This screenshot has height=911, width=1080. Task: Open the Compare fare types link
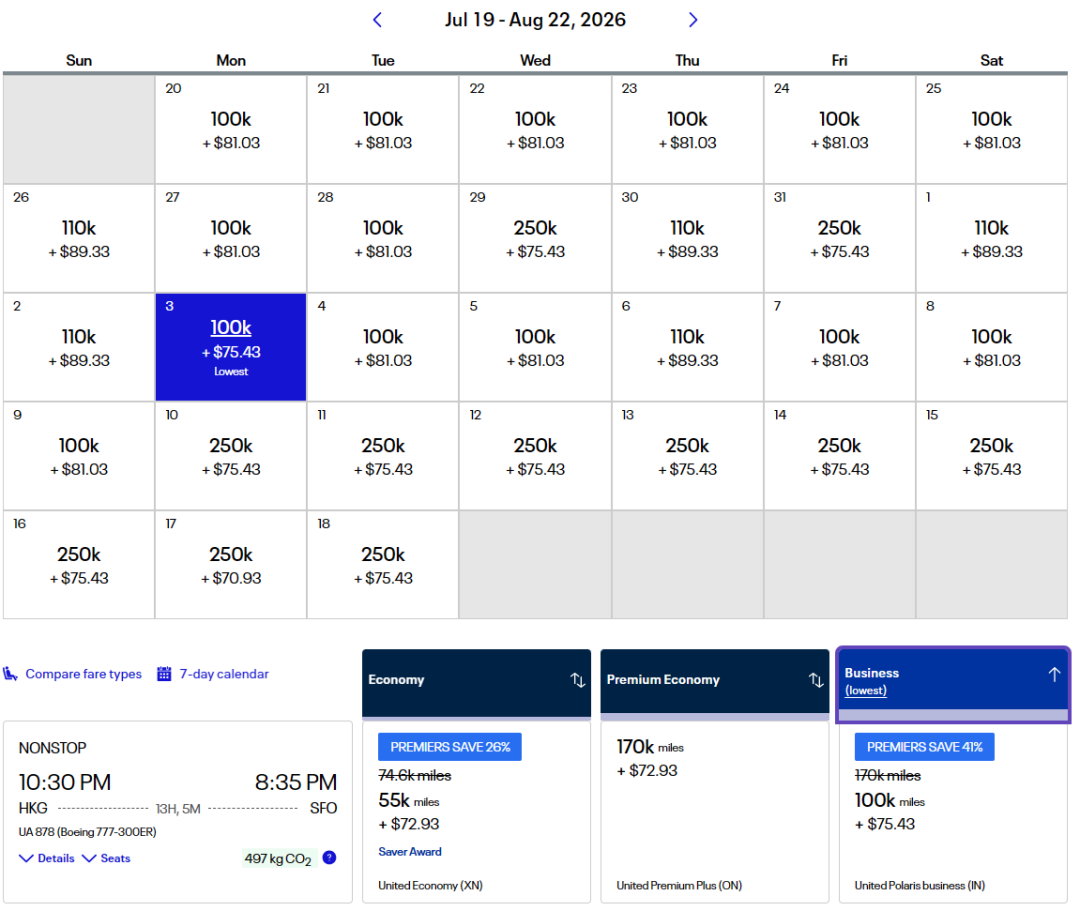pos(83,674)
